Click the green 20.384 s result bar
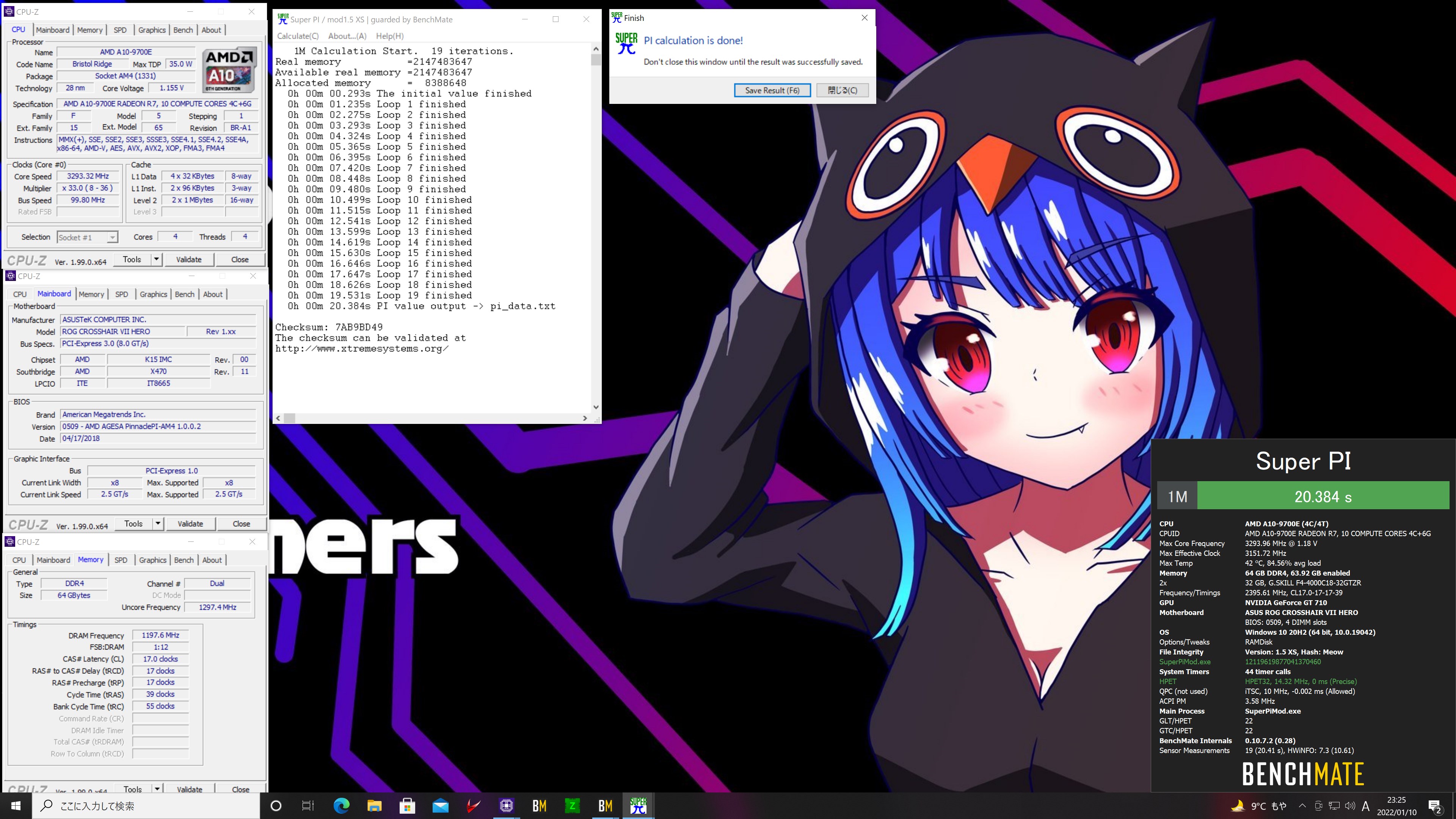This screenshot has height=819, width=1456. click(1323, 496)
